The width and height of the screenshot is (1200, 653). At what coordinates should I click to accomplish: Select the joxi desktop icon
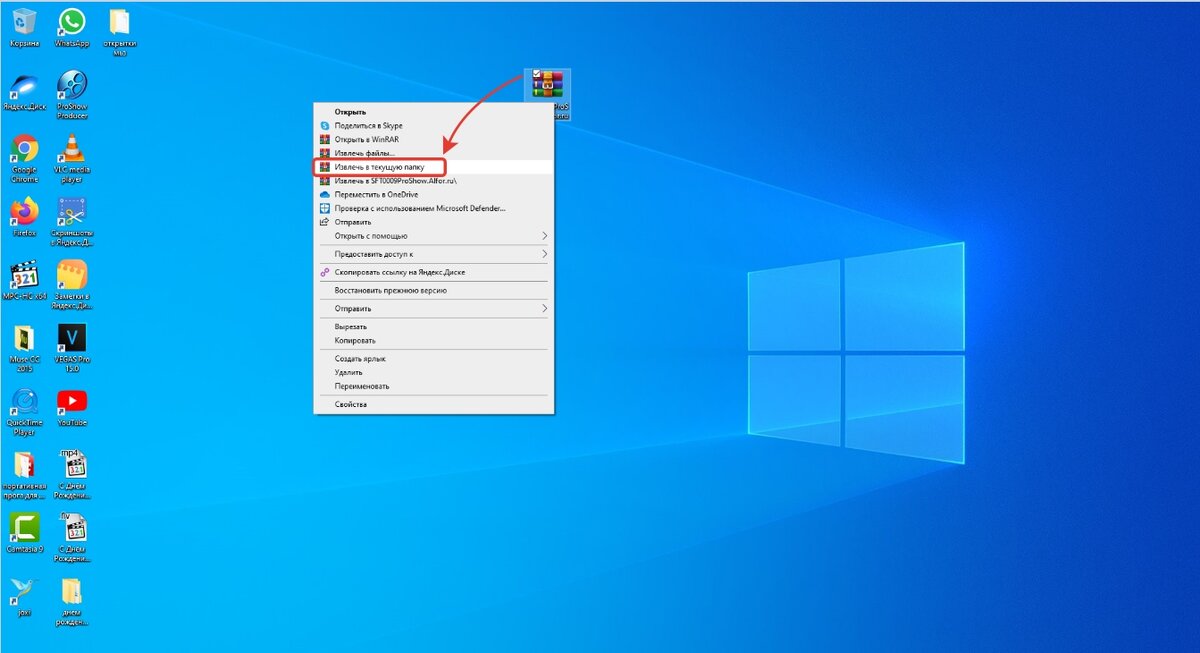(x=24, y=596)
